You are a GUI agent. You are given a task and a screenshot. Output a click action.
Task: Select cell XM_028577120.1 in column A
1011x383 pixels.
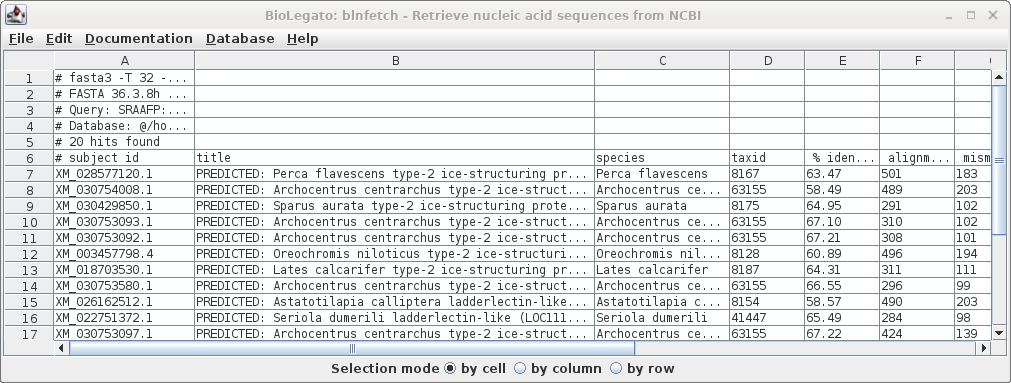124,174
